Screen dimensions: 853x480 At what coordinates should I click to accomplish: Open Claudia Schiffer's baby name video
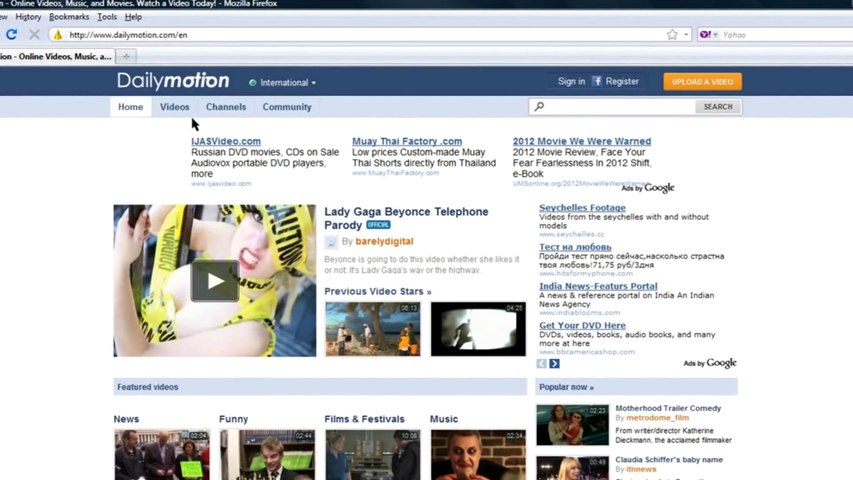coord(669,459)
